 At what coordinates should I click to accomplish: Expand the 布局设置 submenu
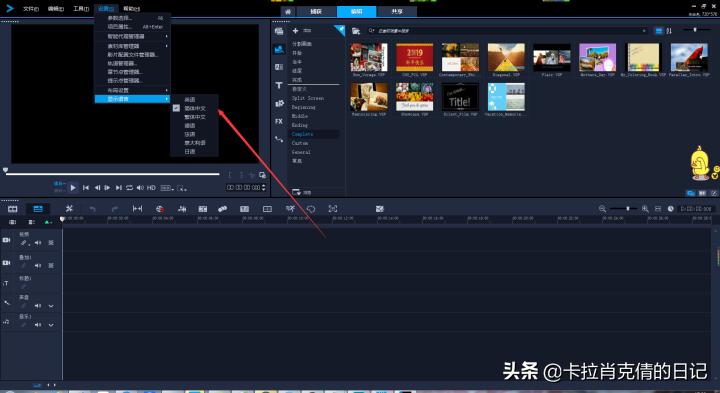tap(132, 90)
